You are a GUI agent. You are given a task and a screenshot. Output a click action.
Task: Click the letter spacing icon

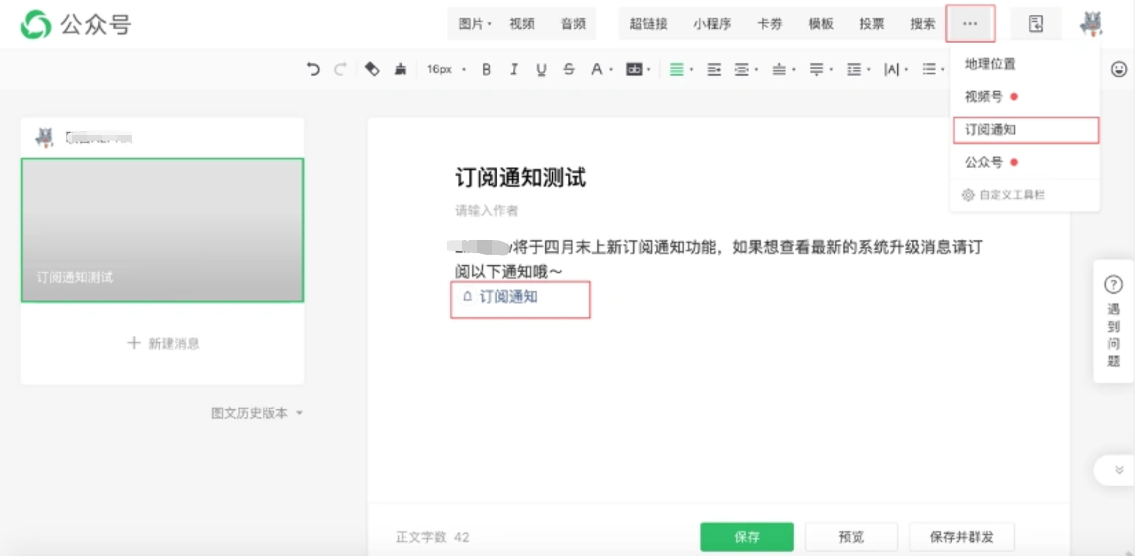point(892,70)
